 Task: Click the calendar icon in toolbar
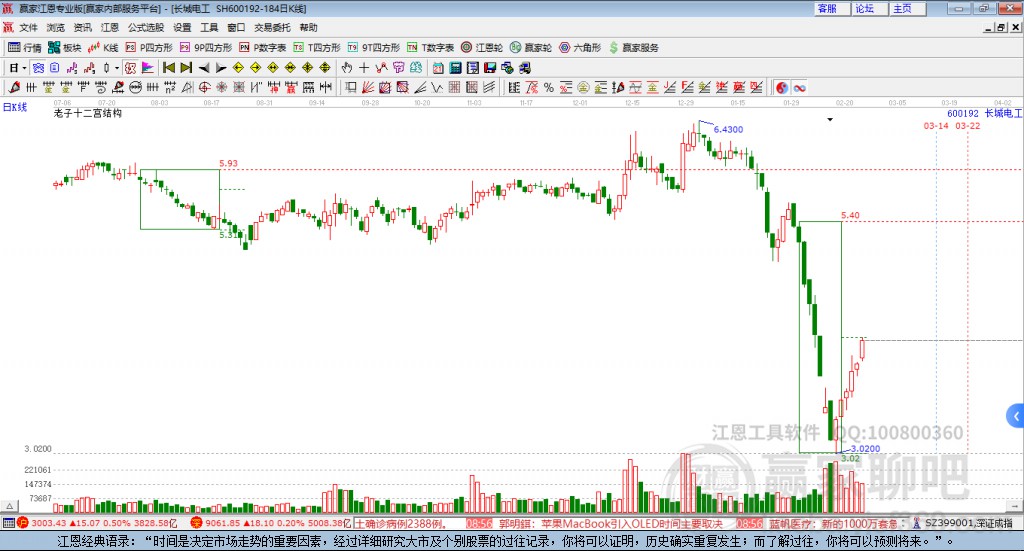[x=438, y=68]
